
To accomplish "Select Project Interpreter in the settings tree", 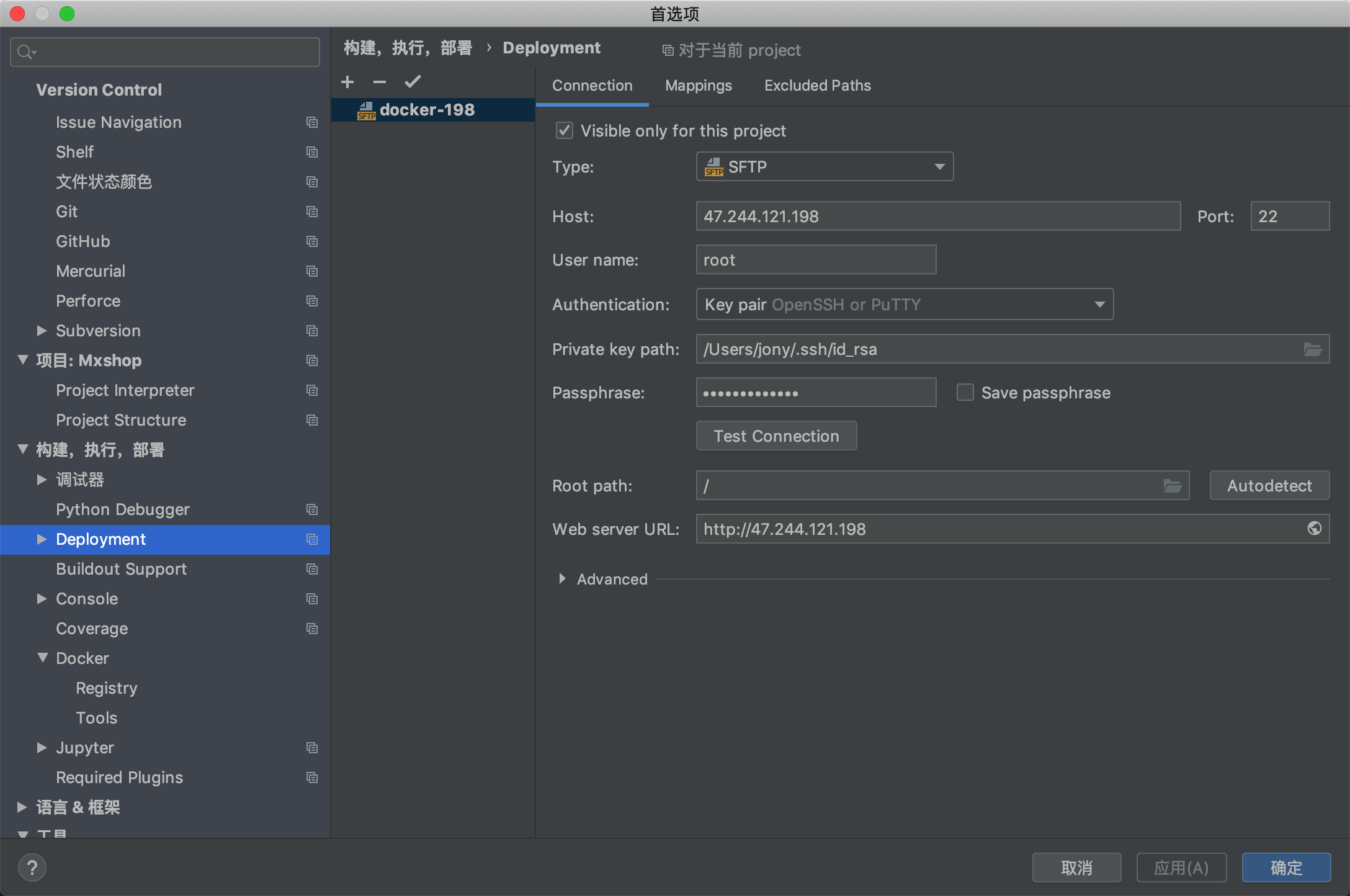I will [125, 390].
